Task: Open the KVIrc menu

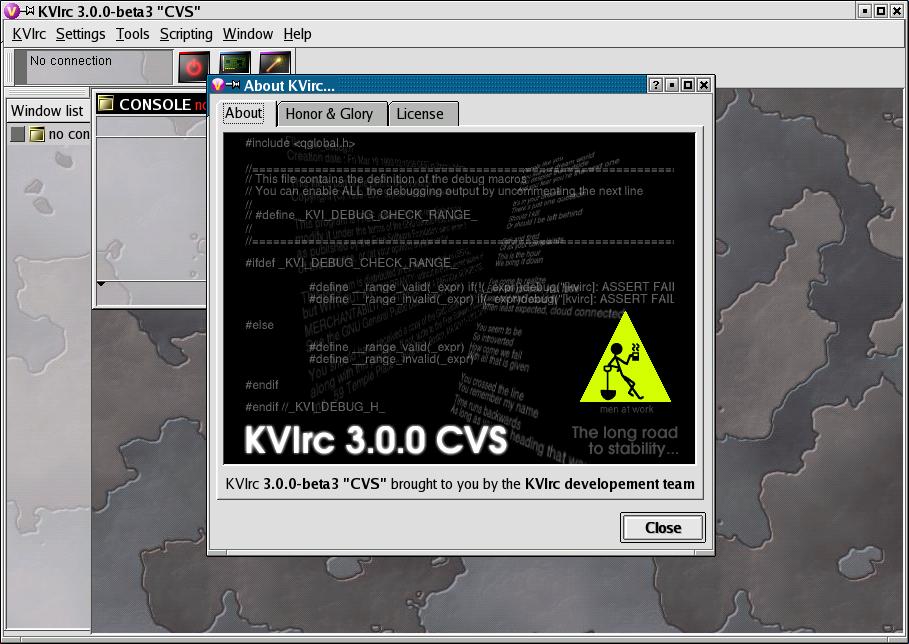Action: coord(29,34)
